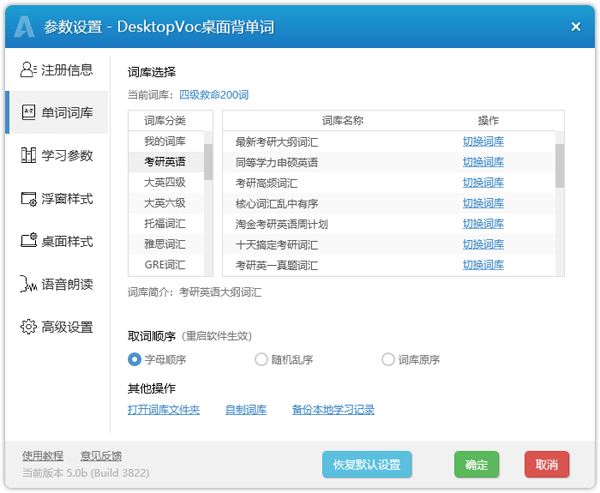The image size is (600, 493).
Task: Select the 字母顺序 radio button
Action: pyautogui.click(x=134, y=359)
